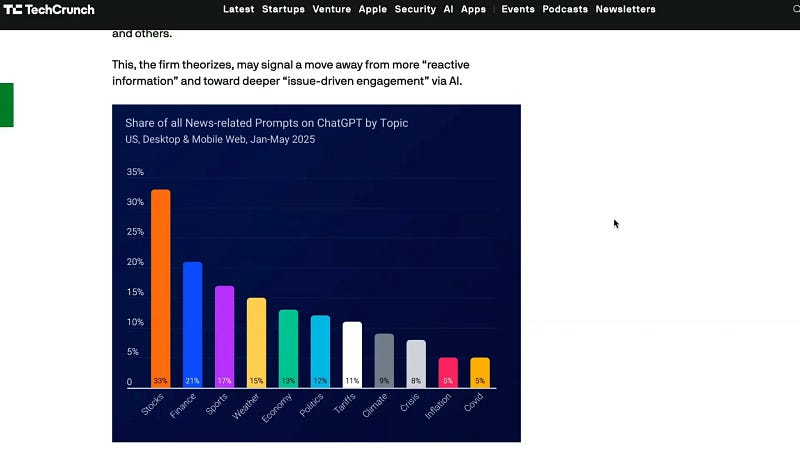This screenshot has height=450, width=800.
Task: Open the Apps section
Action: pyautogui.click(x=473, y=9)
